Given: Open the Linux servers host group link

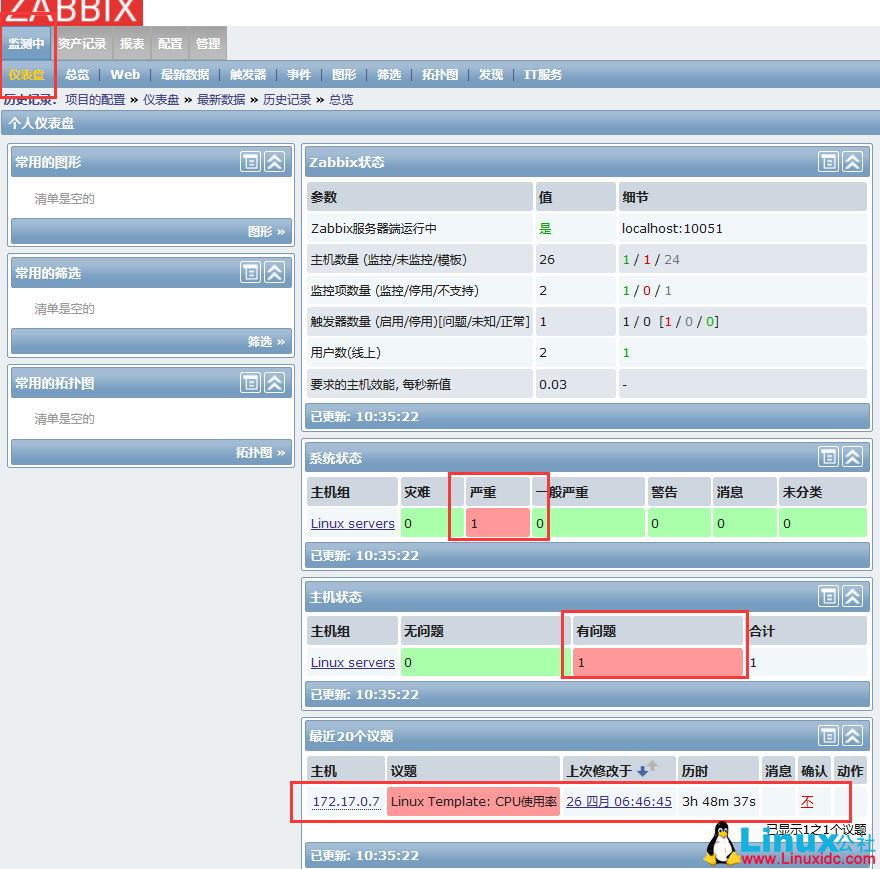Looking at the screenshot, I should (x=352, y=523).
